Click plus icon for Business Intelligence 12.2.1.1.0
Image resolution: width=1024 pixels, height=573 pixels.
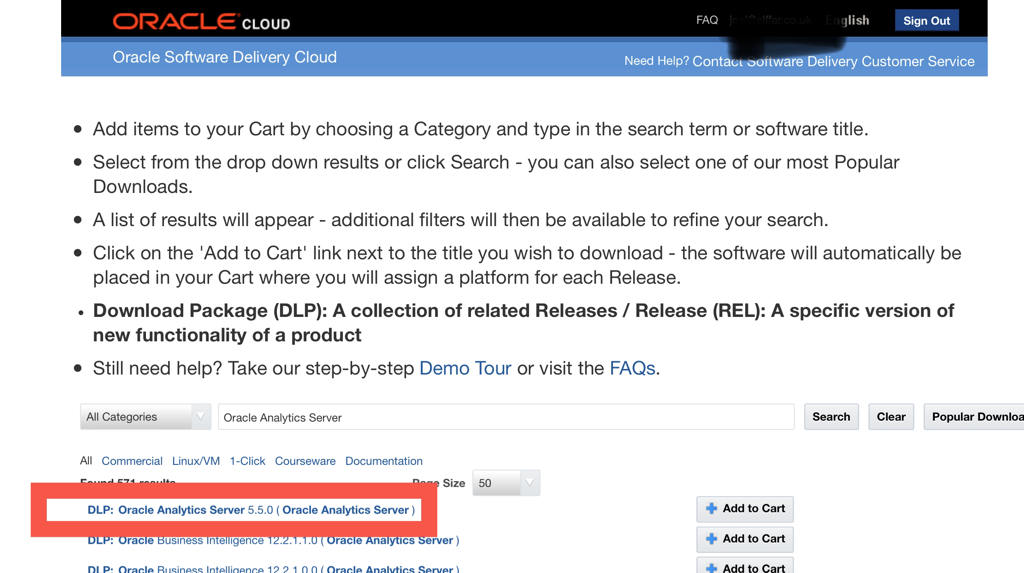click(x=711, y=539)
